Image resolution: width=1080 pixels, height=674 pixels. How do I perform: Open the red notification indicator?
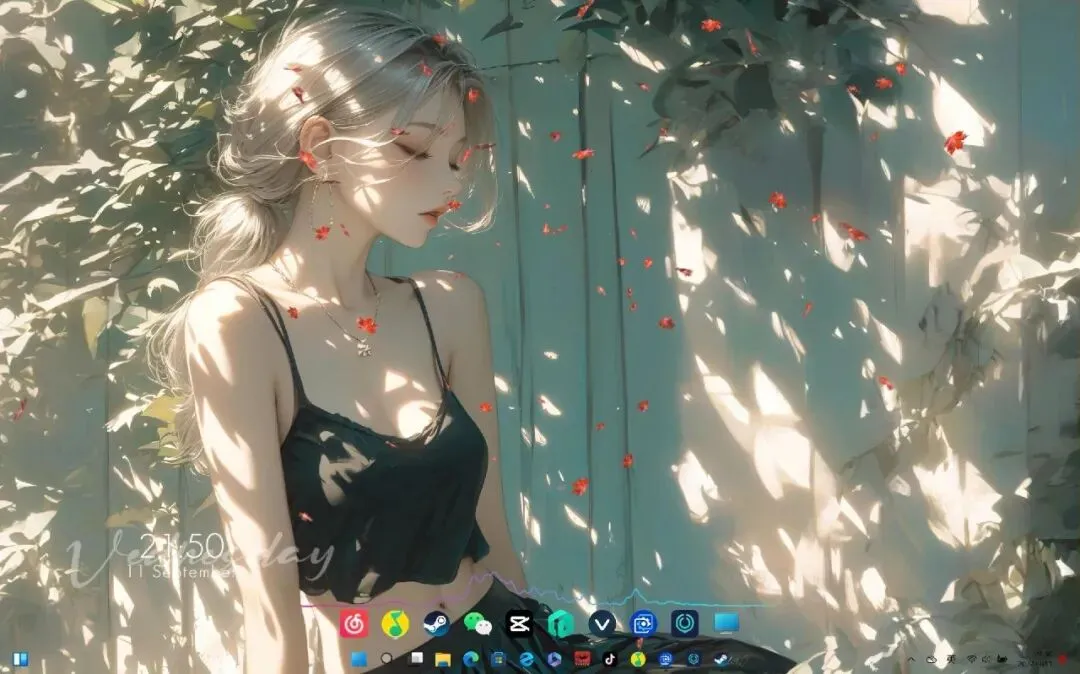(1061, 660)
